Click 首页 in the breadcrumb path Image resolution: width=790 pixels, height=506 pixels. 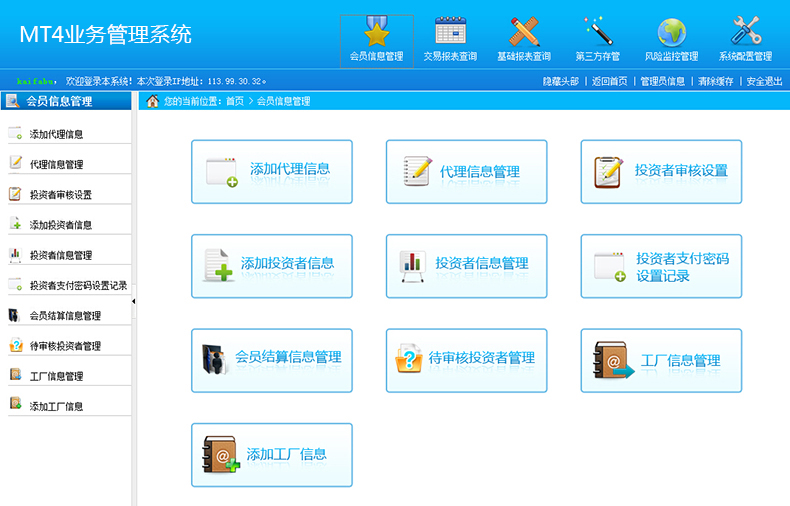[234, 101]
